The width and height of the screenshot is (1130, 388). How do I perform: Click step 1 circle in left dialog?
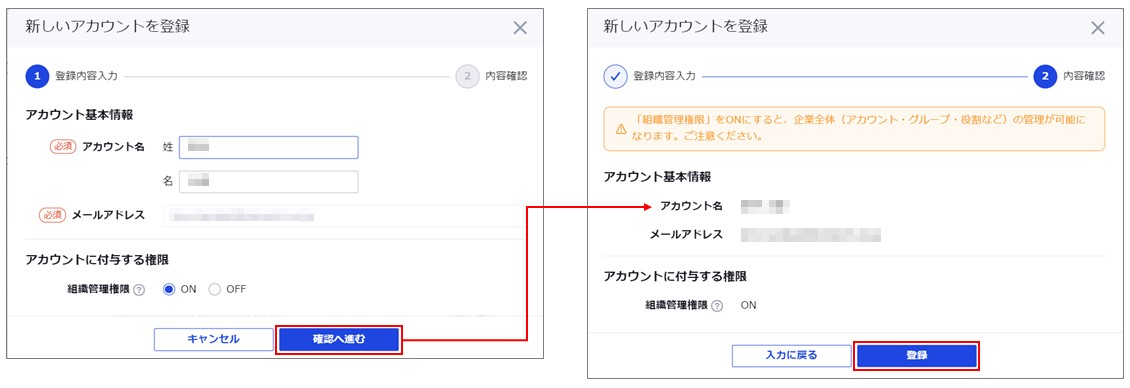[x=37, y=76]
